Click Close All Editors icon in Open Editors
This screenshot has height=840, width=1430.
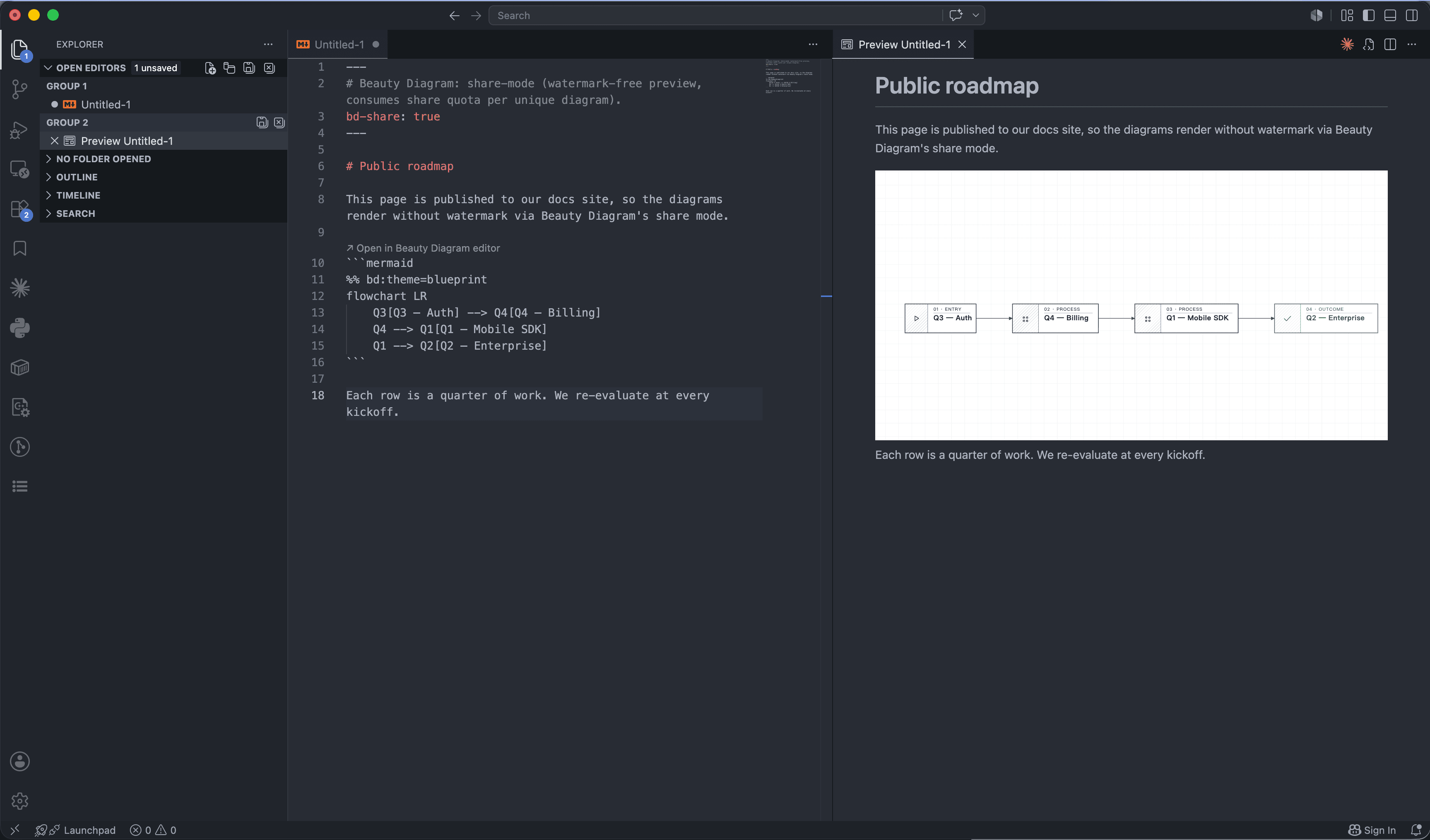click(x=269, y=68)
